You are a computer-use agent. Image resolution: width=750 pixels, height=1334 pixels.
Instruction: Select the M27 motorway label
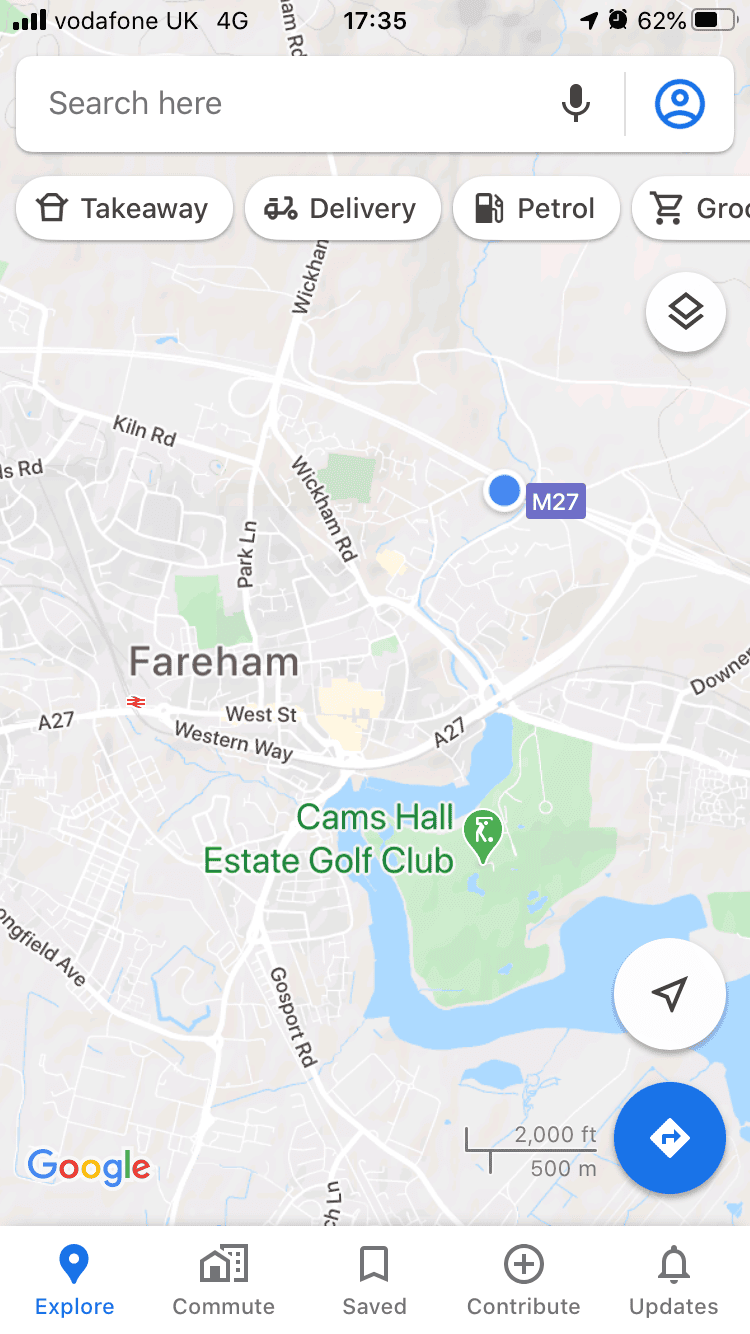555,501
